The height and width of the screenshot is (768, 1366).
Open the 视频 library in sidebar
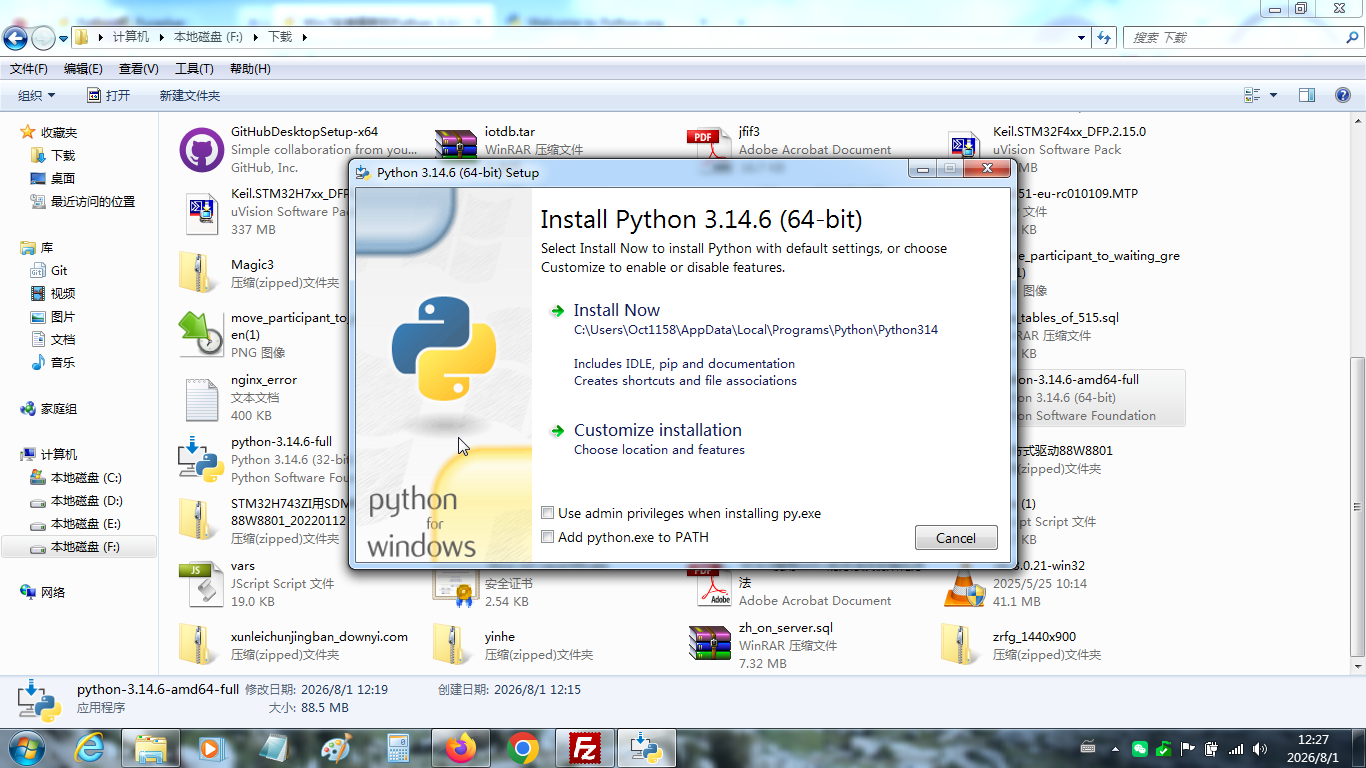[x=53, y=294]
